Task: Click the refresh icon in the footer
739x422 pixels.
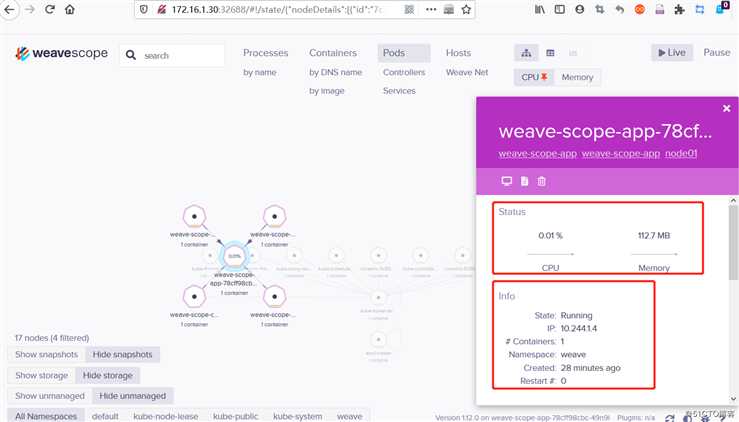Action: pos(670,418)
